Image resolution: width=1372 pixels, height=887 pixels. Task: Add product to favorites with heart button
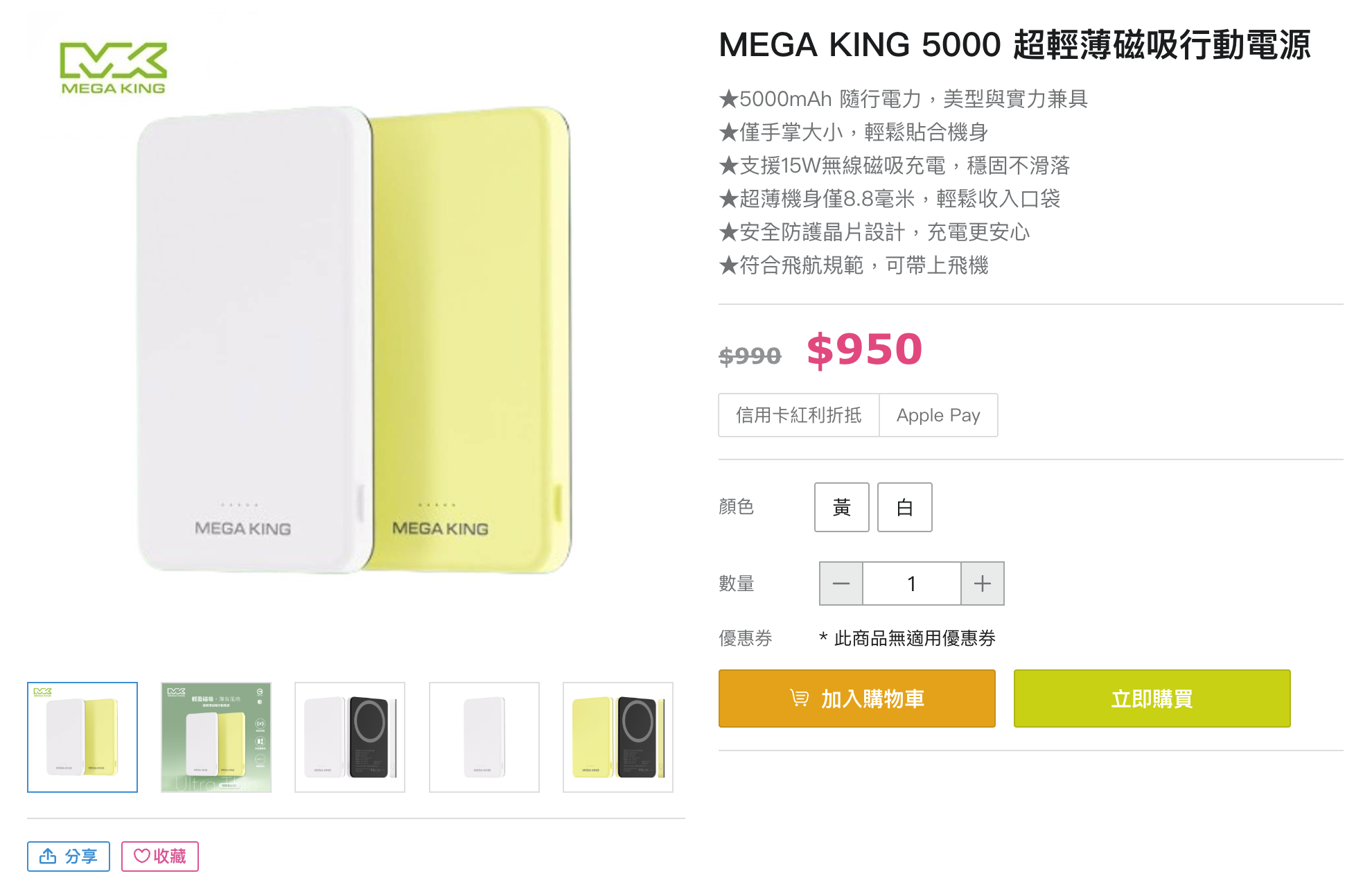point(160,857)
